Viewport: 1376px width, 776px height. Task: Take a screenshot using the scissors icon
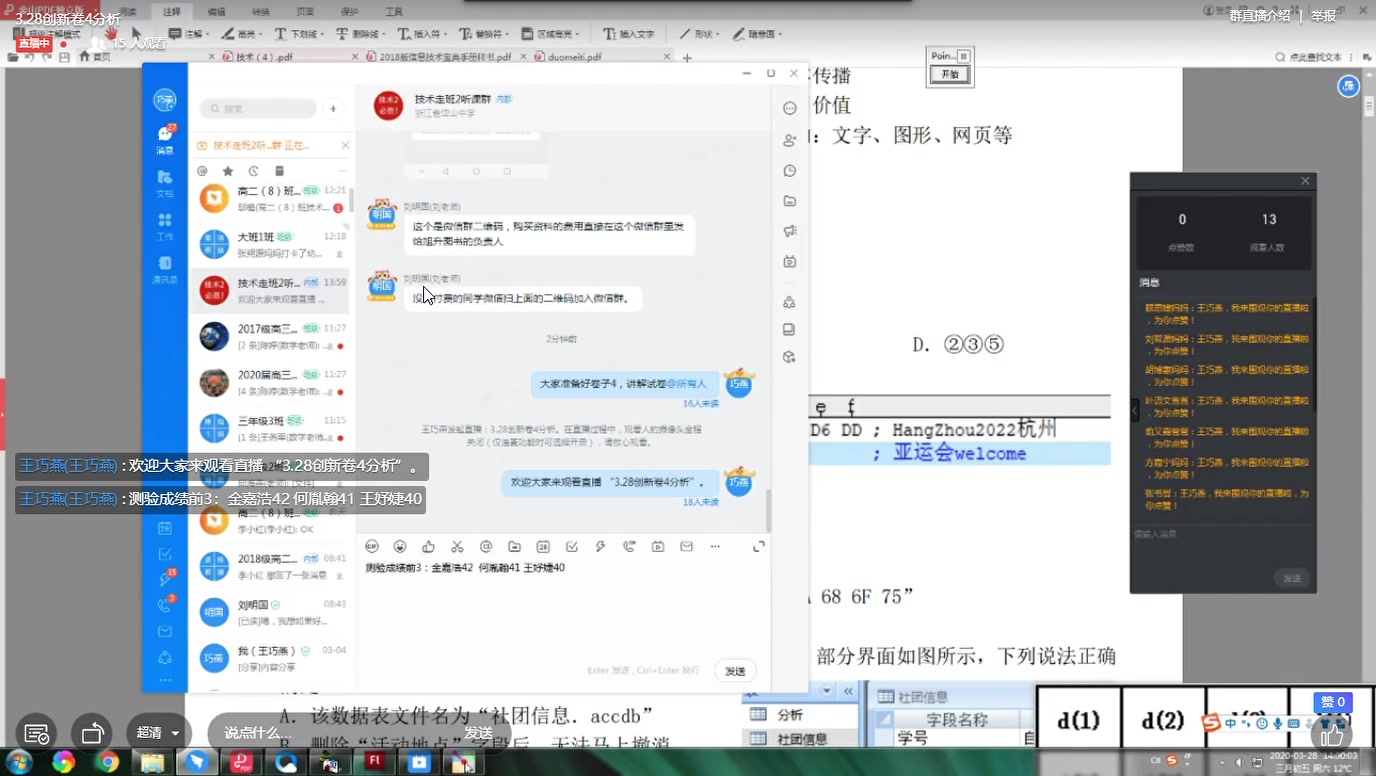coord(456,546)
